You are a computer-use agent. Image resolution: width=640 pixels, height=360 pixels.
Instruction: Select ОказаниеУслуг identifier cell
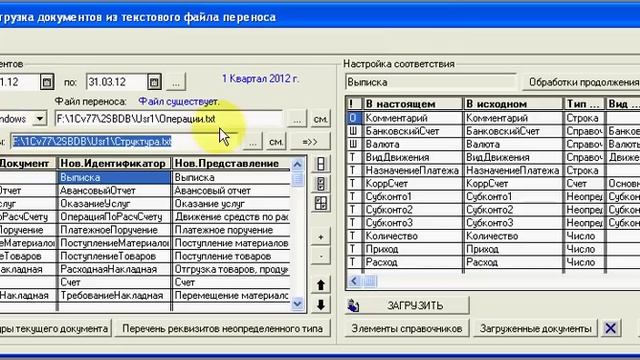115,204
